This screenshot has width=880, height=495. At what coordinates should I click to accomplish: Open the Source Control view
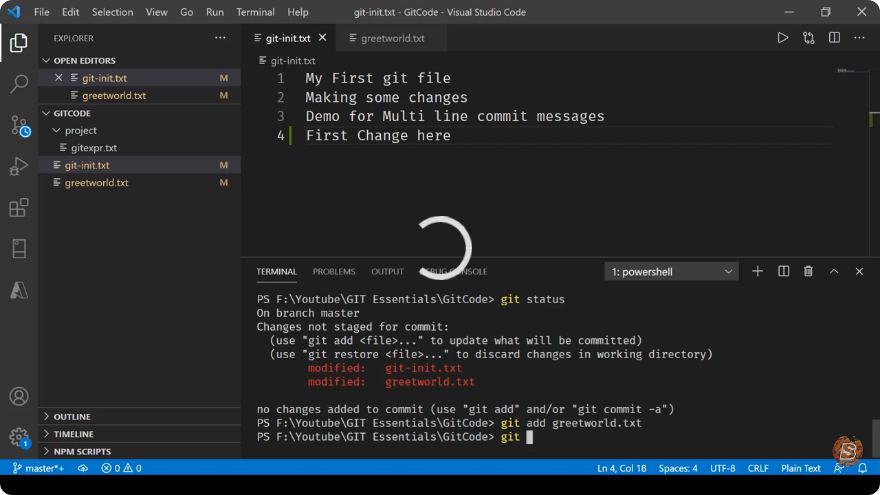[x=19, y=126]
